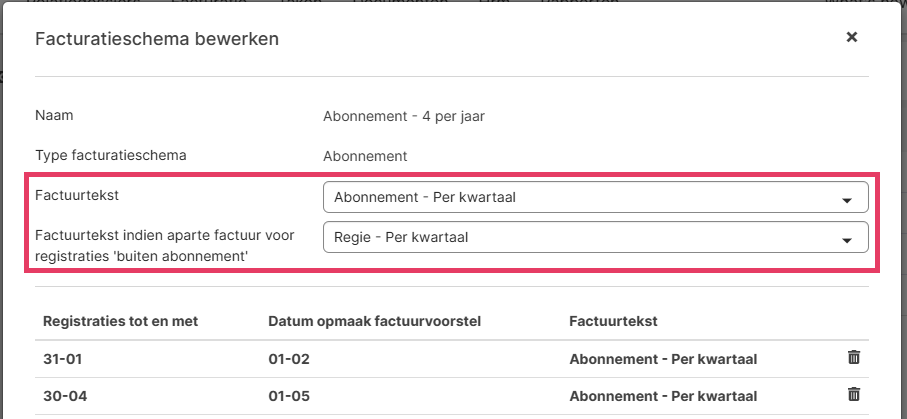
Task: Click the 'Naam' field label
Action: coord(54,115)
